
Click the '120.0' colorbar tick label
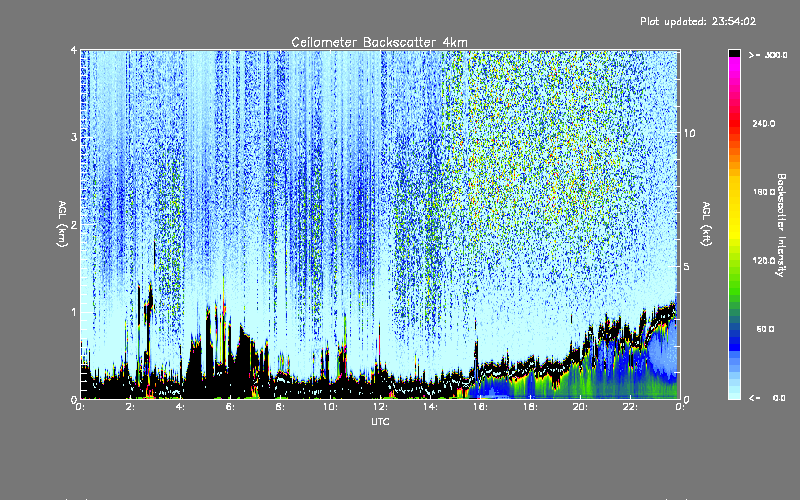click(764, 261)
